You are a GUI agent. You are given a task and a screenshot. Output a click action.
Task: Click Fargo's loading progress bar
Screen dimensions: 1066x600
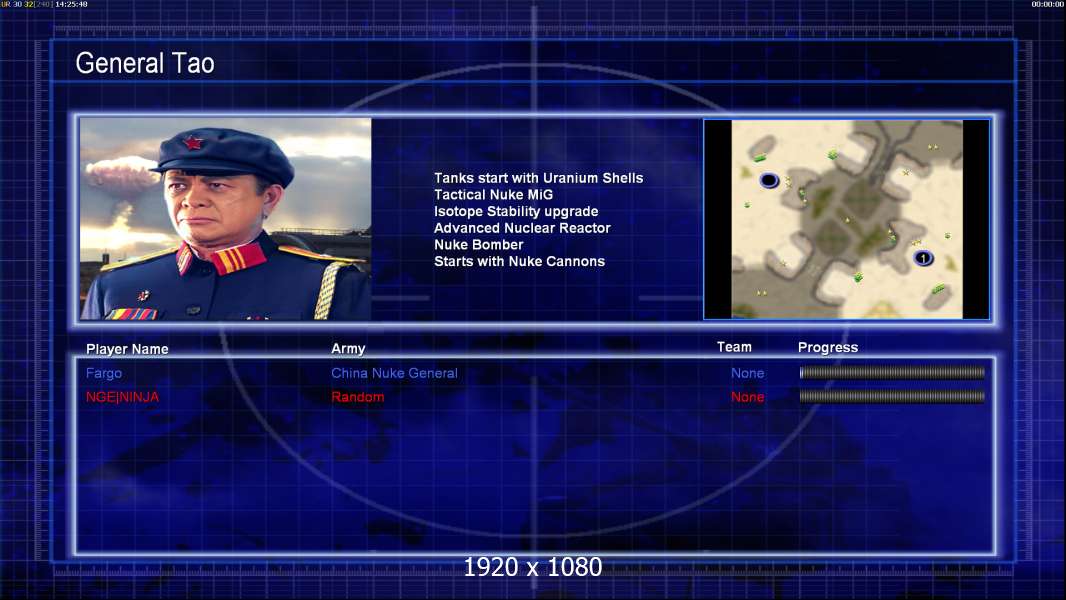(x=892, y=372)
